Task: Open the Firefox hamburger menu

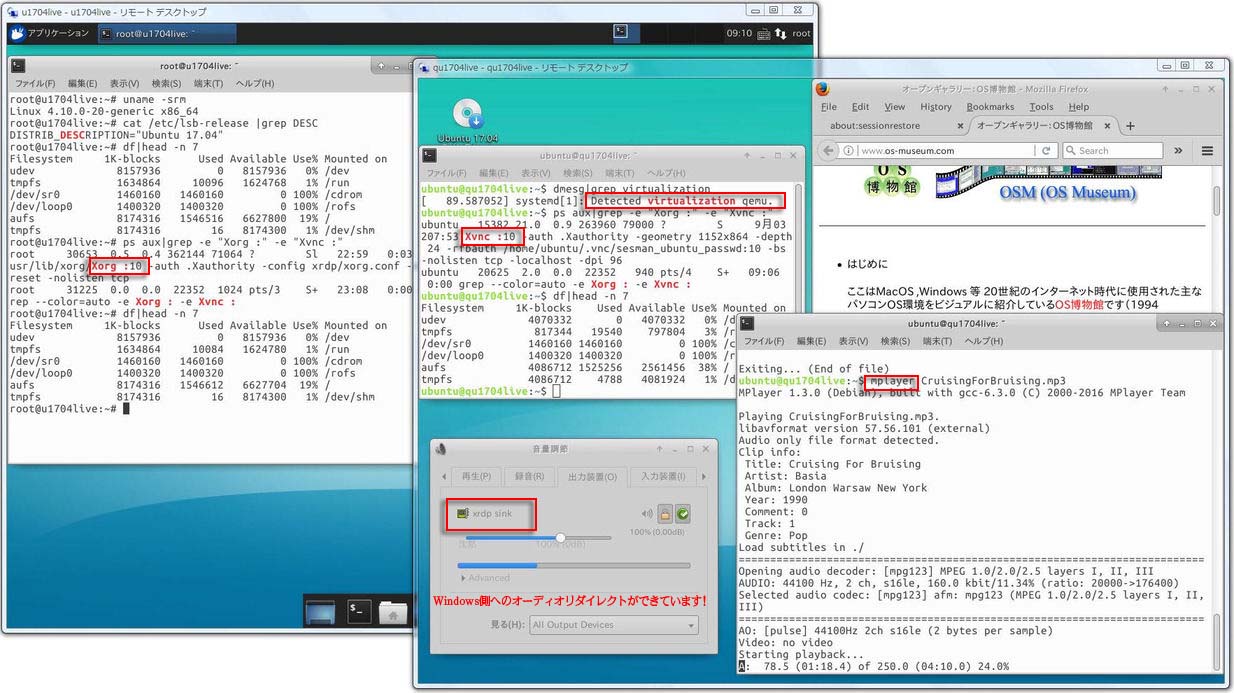Action: [x=1207, y=151]
